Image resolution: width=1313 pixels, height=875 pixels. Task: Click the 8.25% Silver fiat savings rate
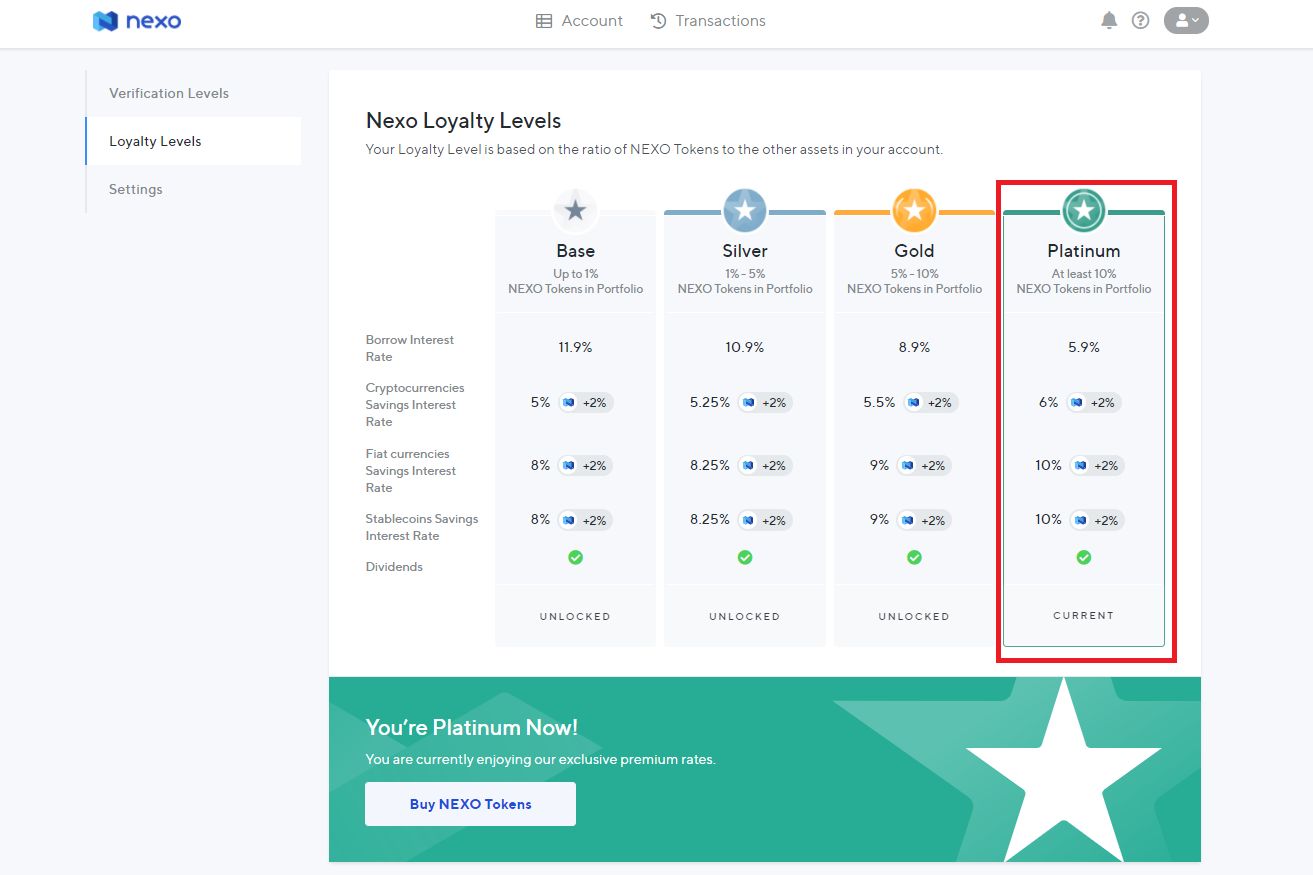(710, 466)
